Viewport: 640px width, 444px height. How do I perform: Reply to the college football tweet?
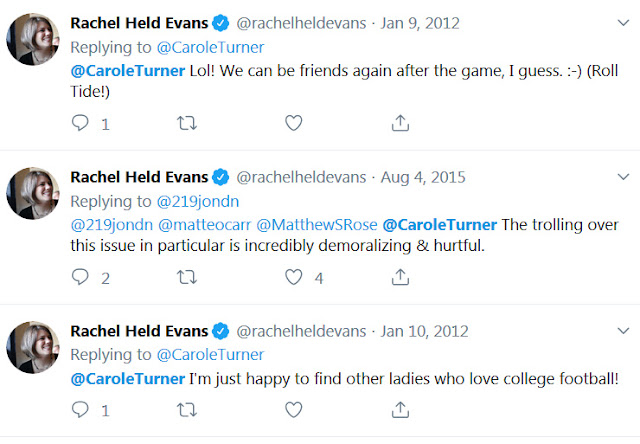[82, 410]
